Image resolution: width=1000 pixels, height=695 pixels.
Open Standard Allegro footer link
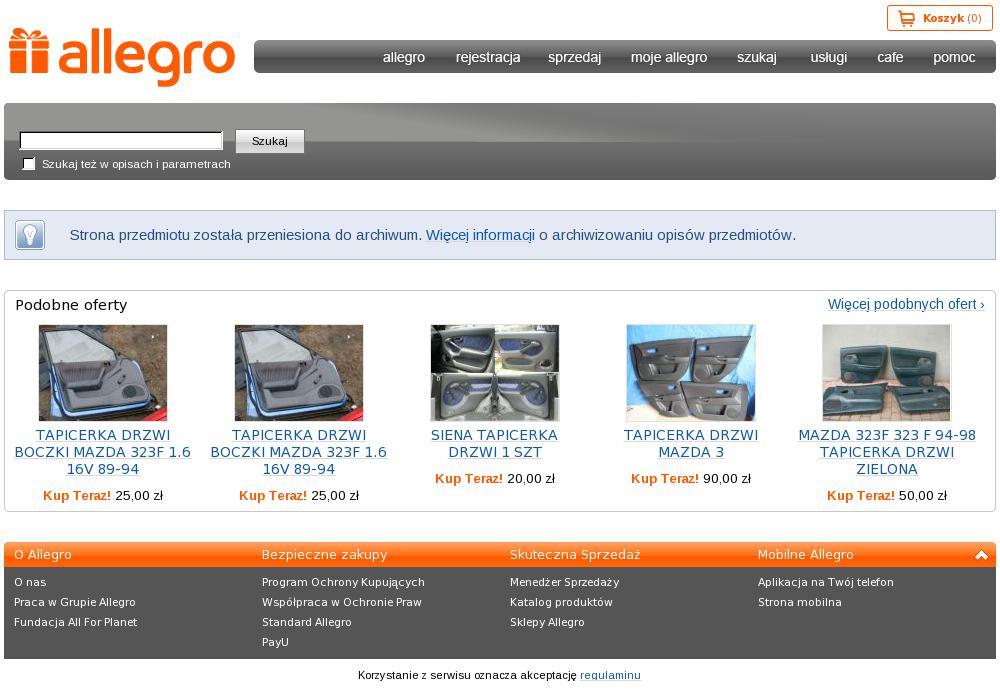(x=307, y=622)
